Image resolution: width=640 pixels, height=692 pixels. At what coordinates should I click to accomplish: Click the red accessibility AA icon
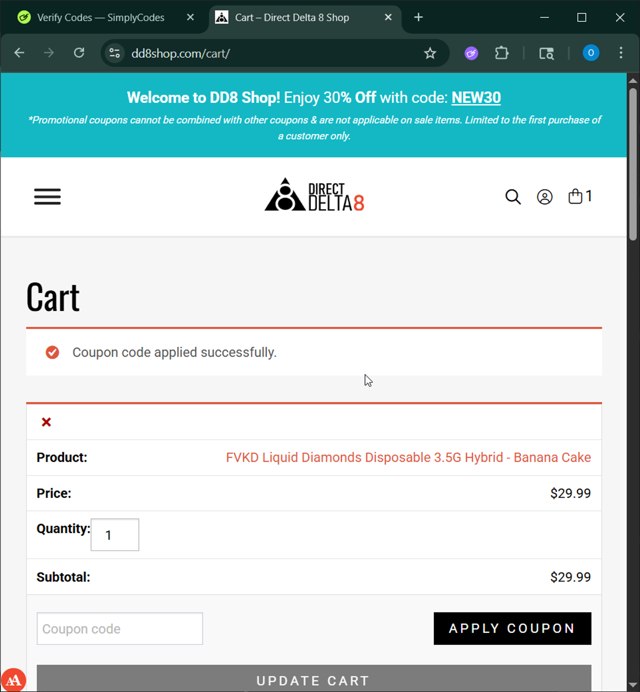[x=13, y=680]
